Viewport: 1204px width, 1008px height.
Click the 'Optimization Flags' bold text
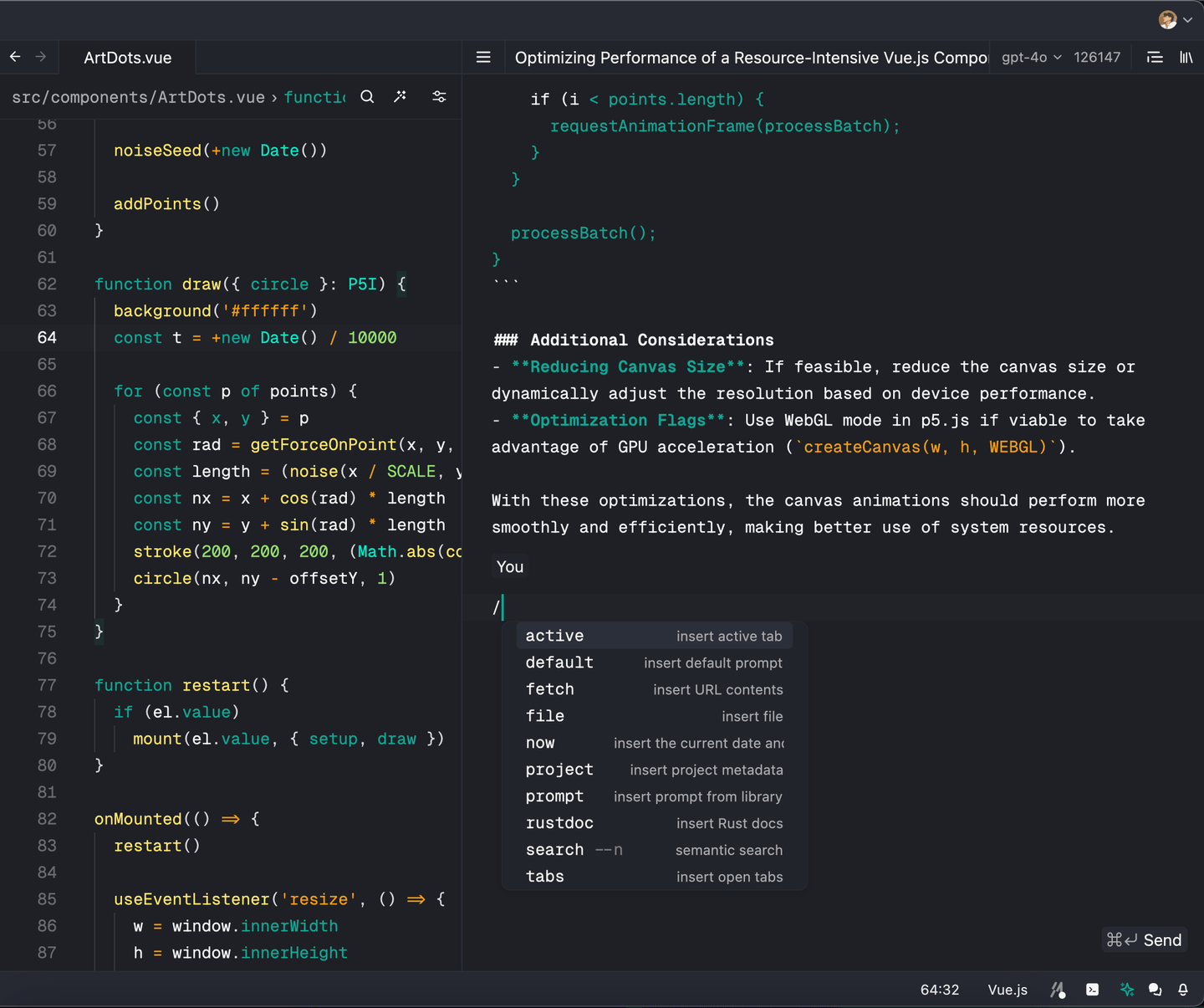(x=618, y=421)
